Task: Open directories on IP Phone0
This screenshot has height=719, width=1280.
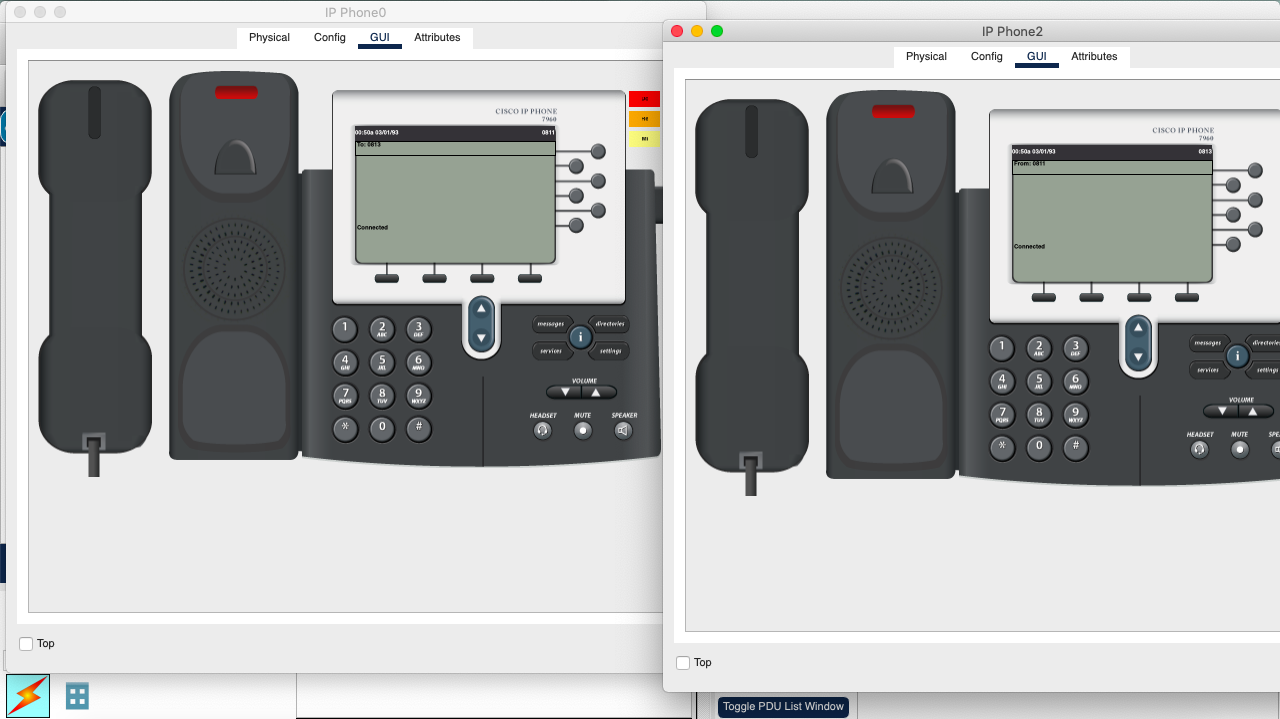Action: pos(609,324)
